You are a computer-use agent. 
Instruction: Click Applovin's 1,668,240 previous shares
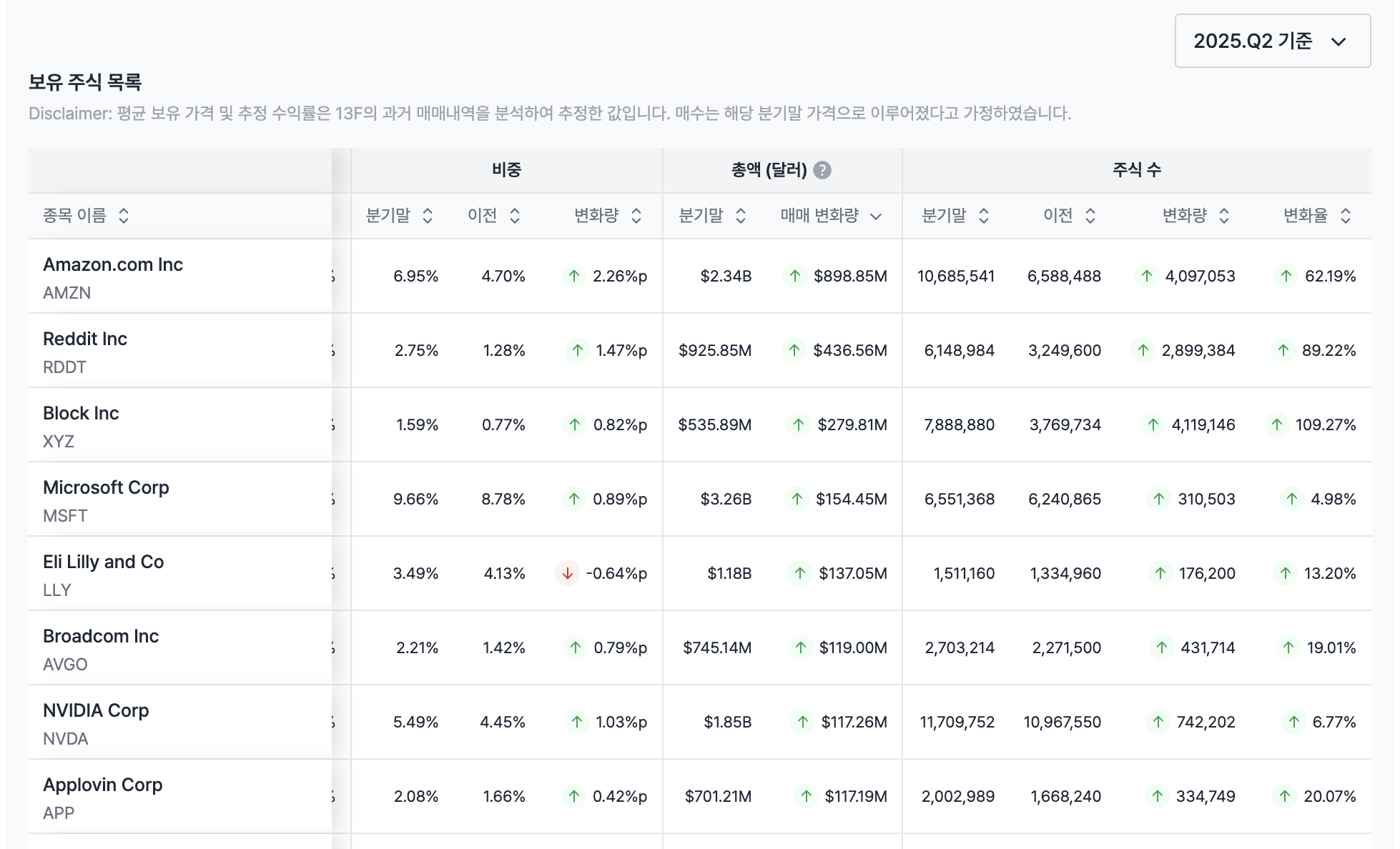pyautogui.click(x=1066, y=796)
